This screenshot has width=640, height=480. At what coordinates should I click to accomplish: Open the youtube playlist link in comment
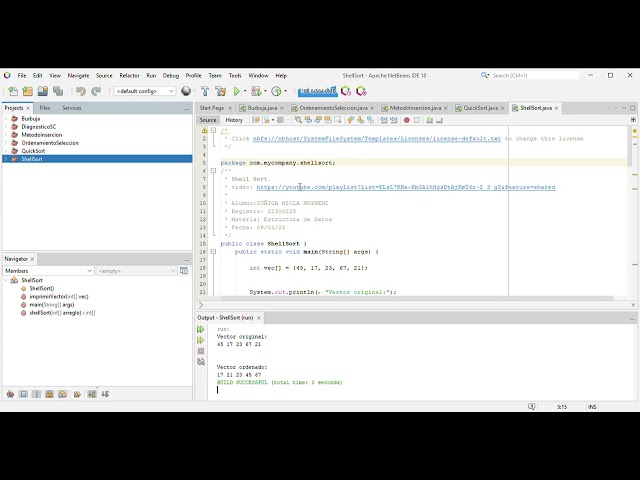[x=406, y=187]
